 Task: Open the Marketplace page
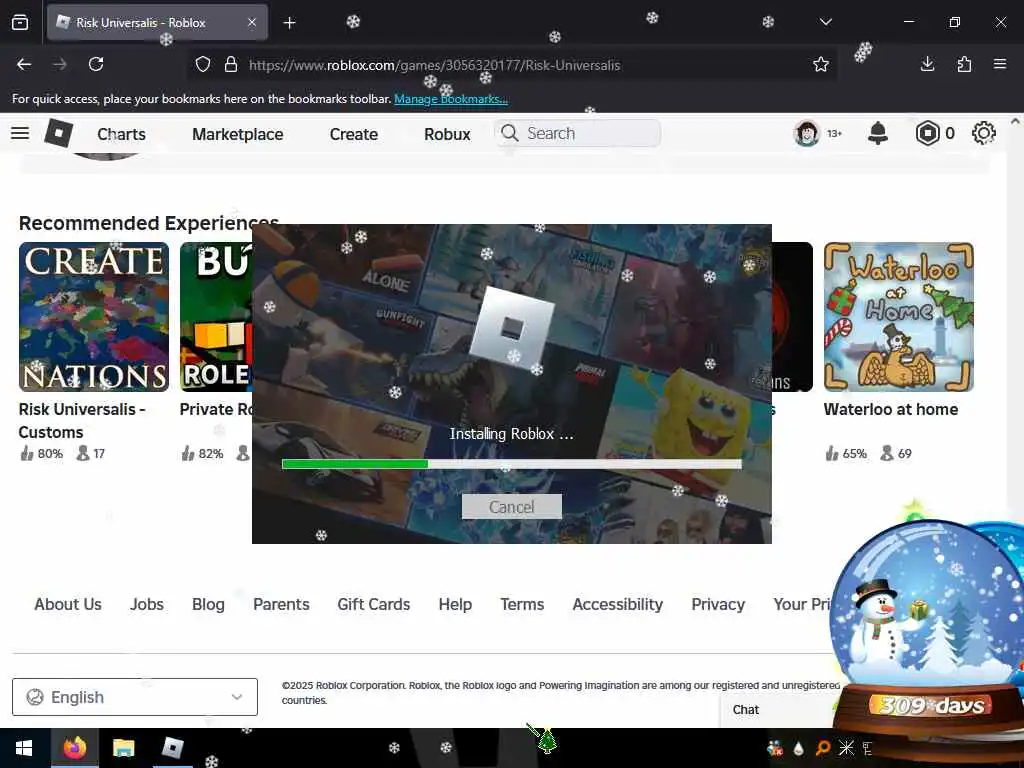[238, 134]
